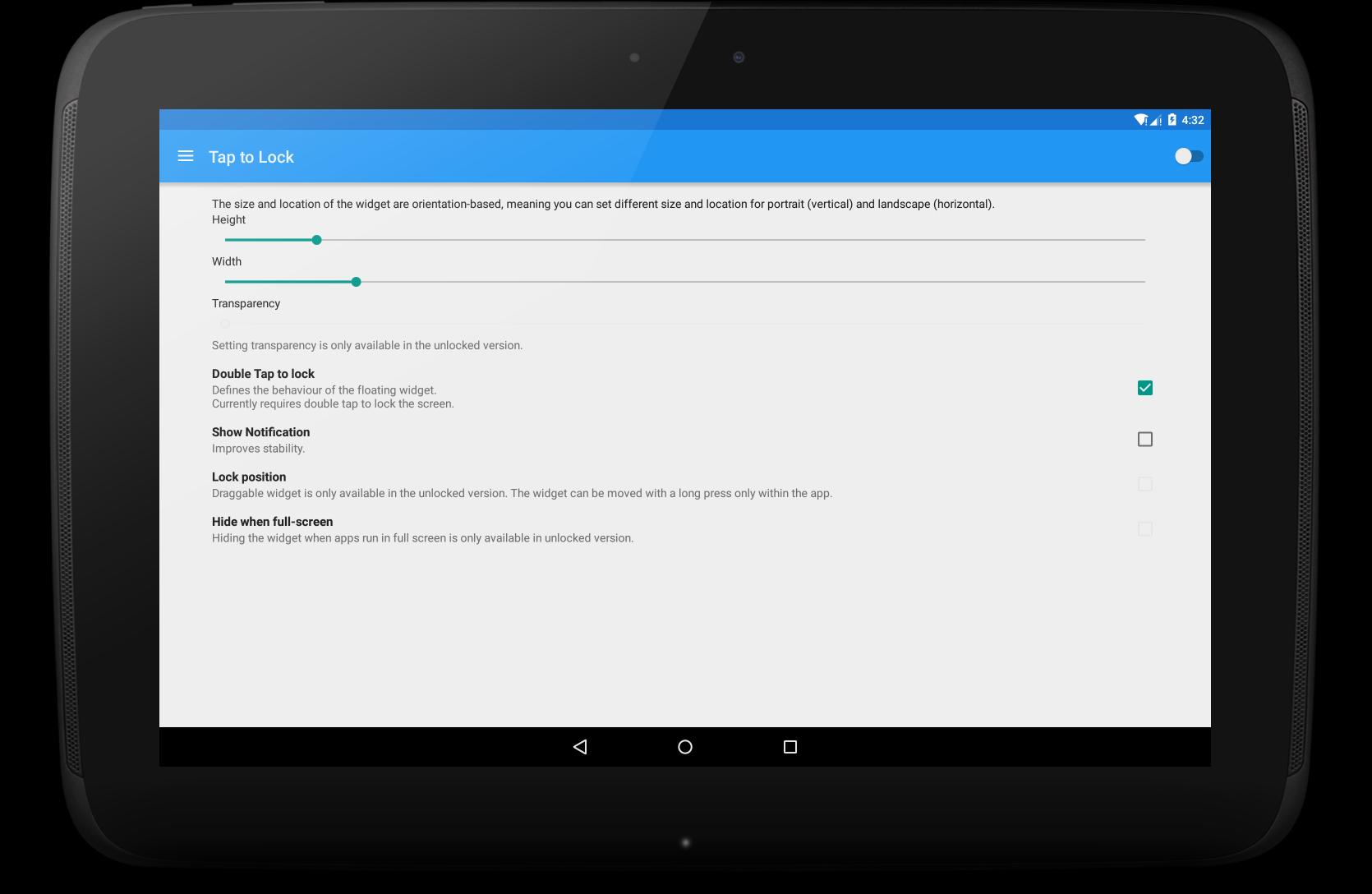Uncheck the Double Tap to lock checkbox
The image size is (1372, 894).
coord(1144,388)
